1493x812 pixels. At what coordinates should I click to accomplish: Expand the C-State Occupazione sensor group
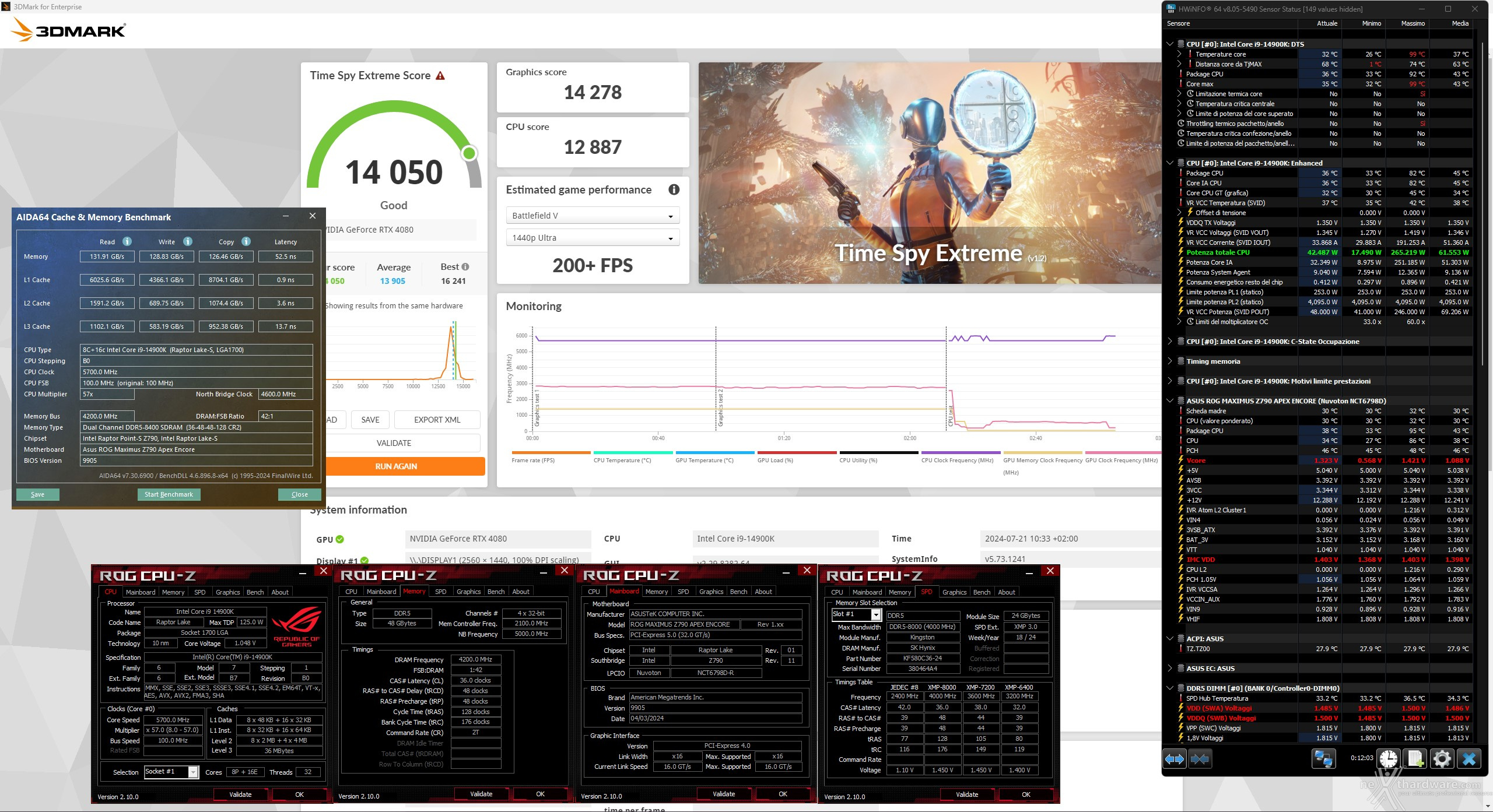click(1170, 342)
